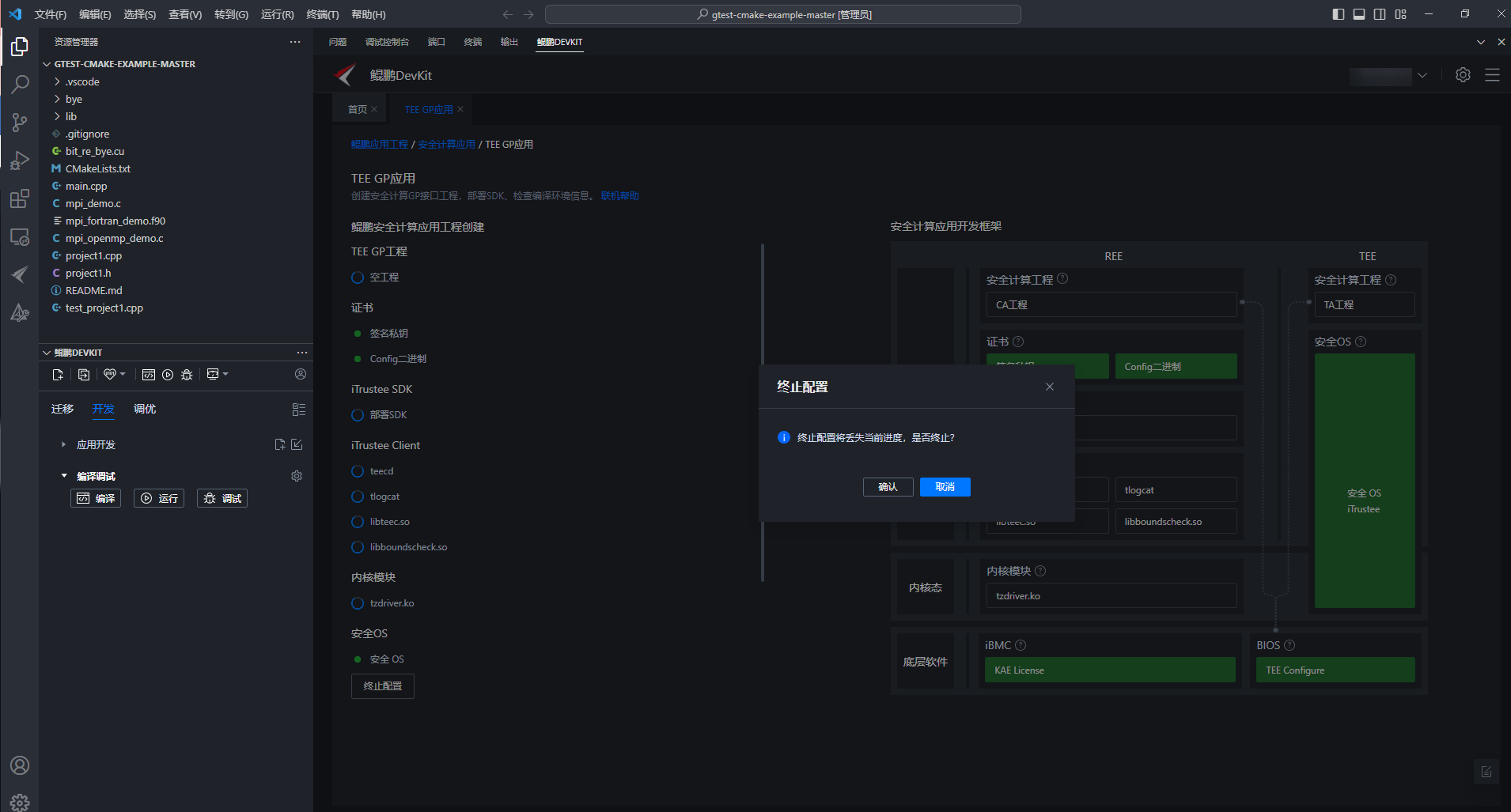
Task: Open hamburger menu in DevKit header
Action: [1492, 75]
